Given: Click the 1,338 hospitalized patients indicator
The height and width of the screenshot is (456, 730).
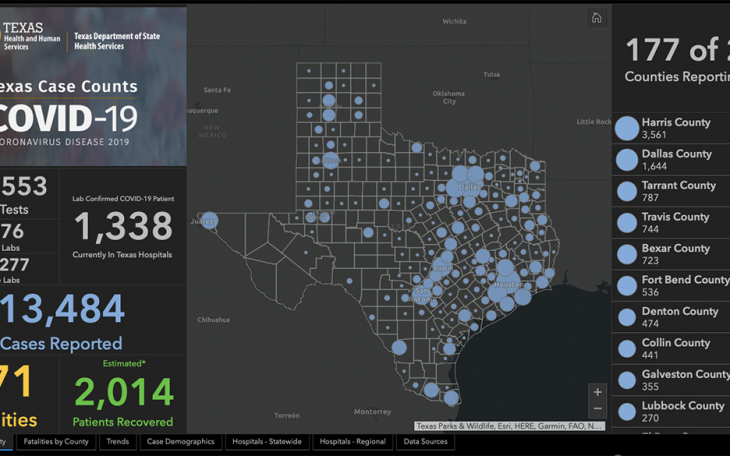Looking at the screenshot, I should coord(123,228).
